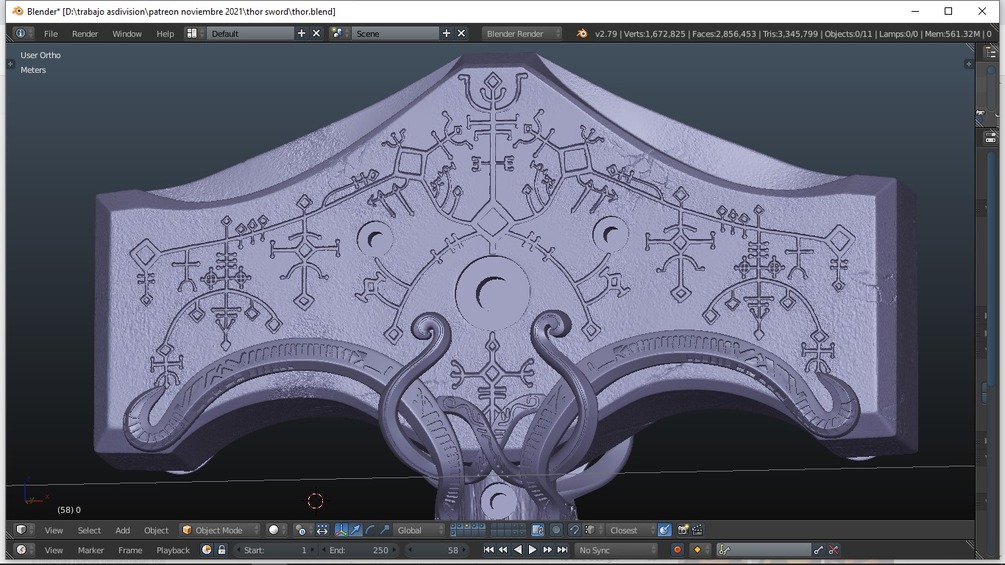1005x565 pixels.
Task: Delete the Default screen layout
Action: click(316, 33)
